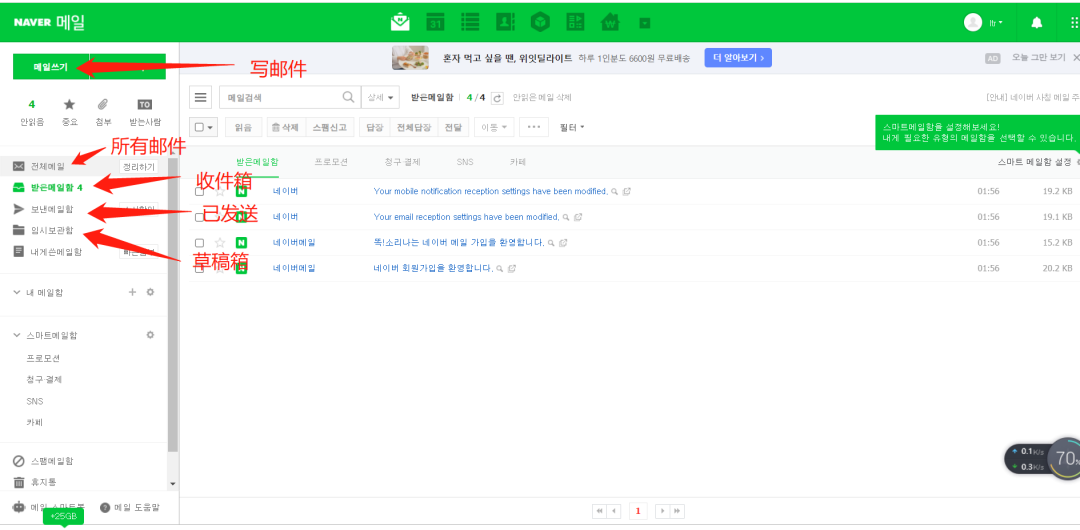
Task: Click the 스팸신고 button
Action: point(329,127)
